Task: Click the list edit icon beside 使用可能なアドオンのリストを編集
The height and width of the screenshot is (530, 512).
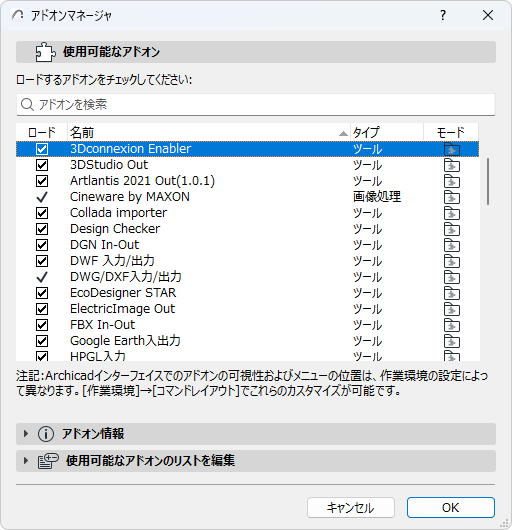Action: tap(48, 461)
